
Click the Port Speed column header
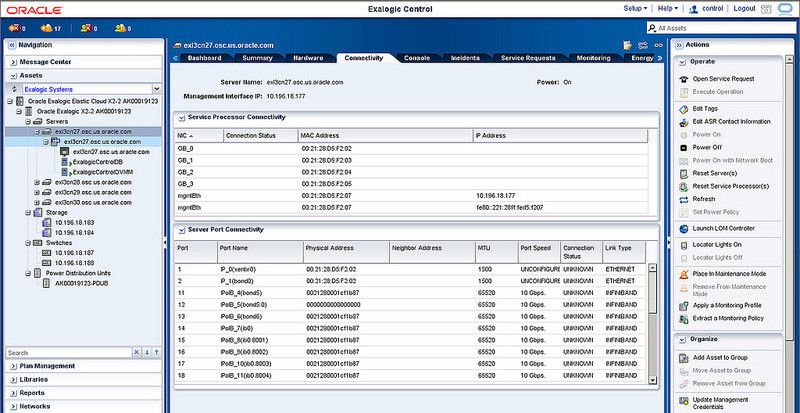click(539, 252)
